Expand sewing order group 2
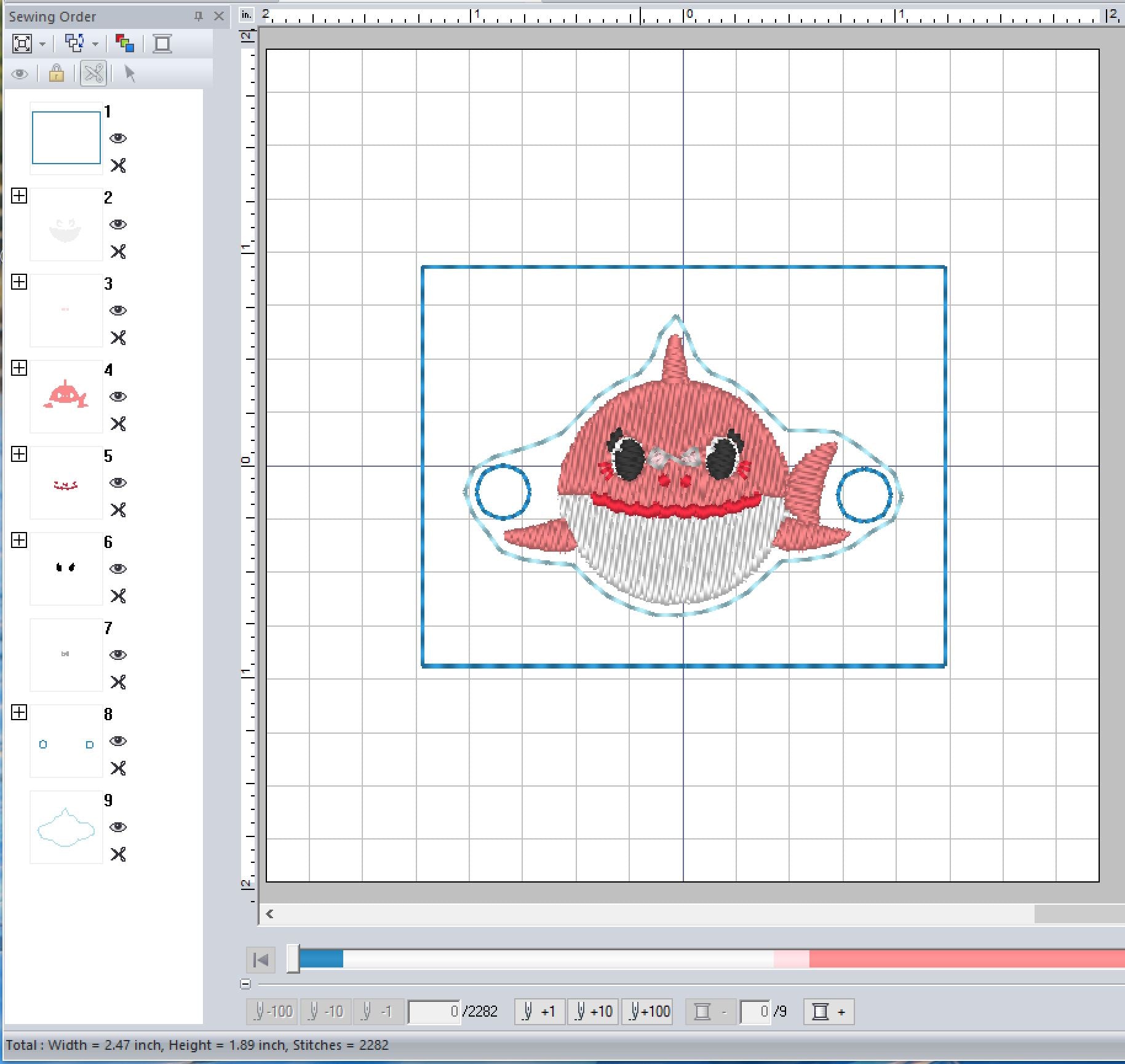The image size is (1125, 1064). click(19, 196)
